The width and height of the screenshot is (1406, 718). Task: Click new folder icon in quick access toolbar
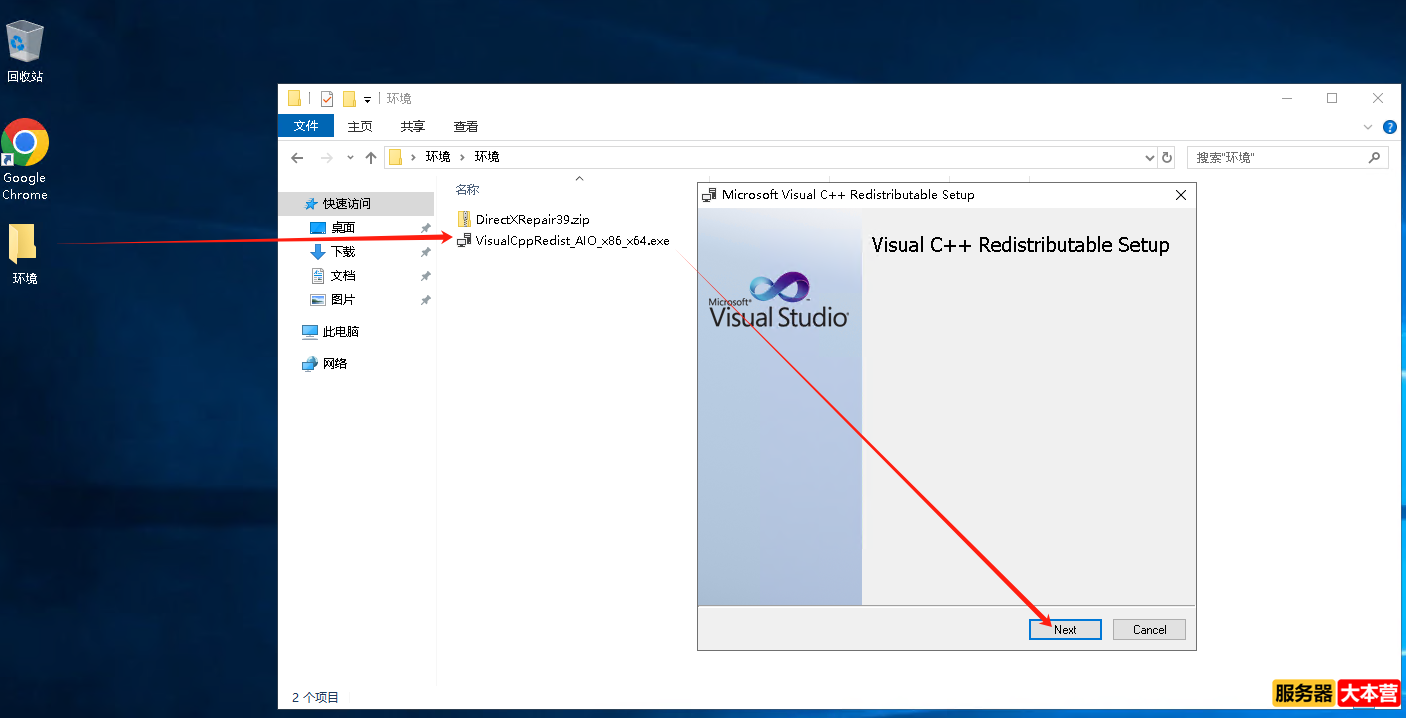pyautogui.click(x=349, y=98)
